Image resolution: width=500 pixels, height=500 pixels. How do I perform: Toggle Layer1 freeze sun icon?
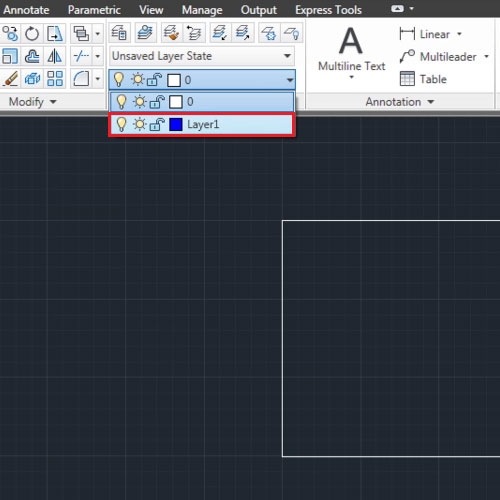139,124
